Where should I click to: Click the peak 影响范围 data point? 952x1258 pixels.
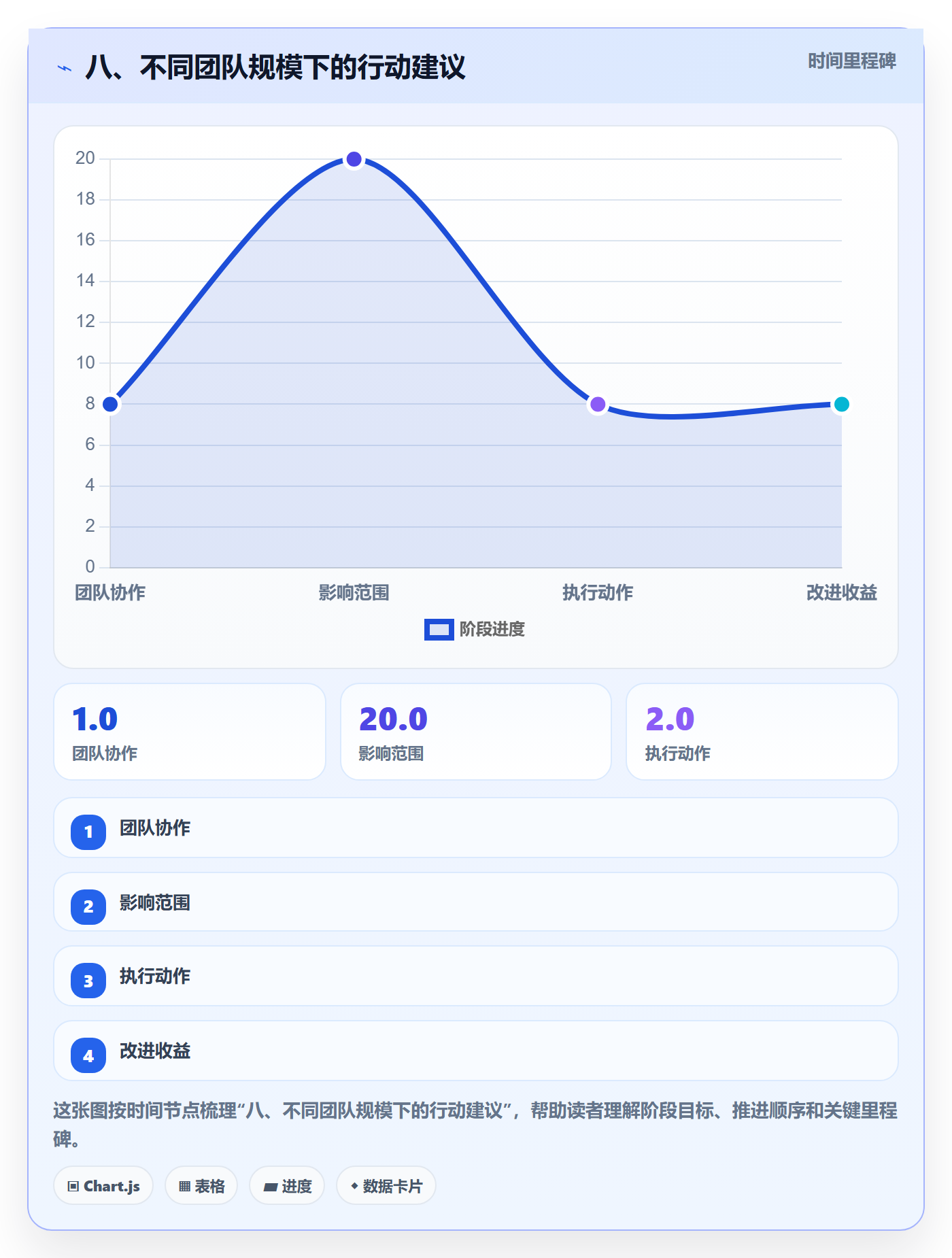[354, 159]
